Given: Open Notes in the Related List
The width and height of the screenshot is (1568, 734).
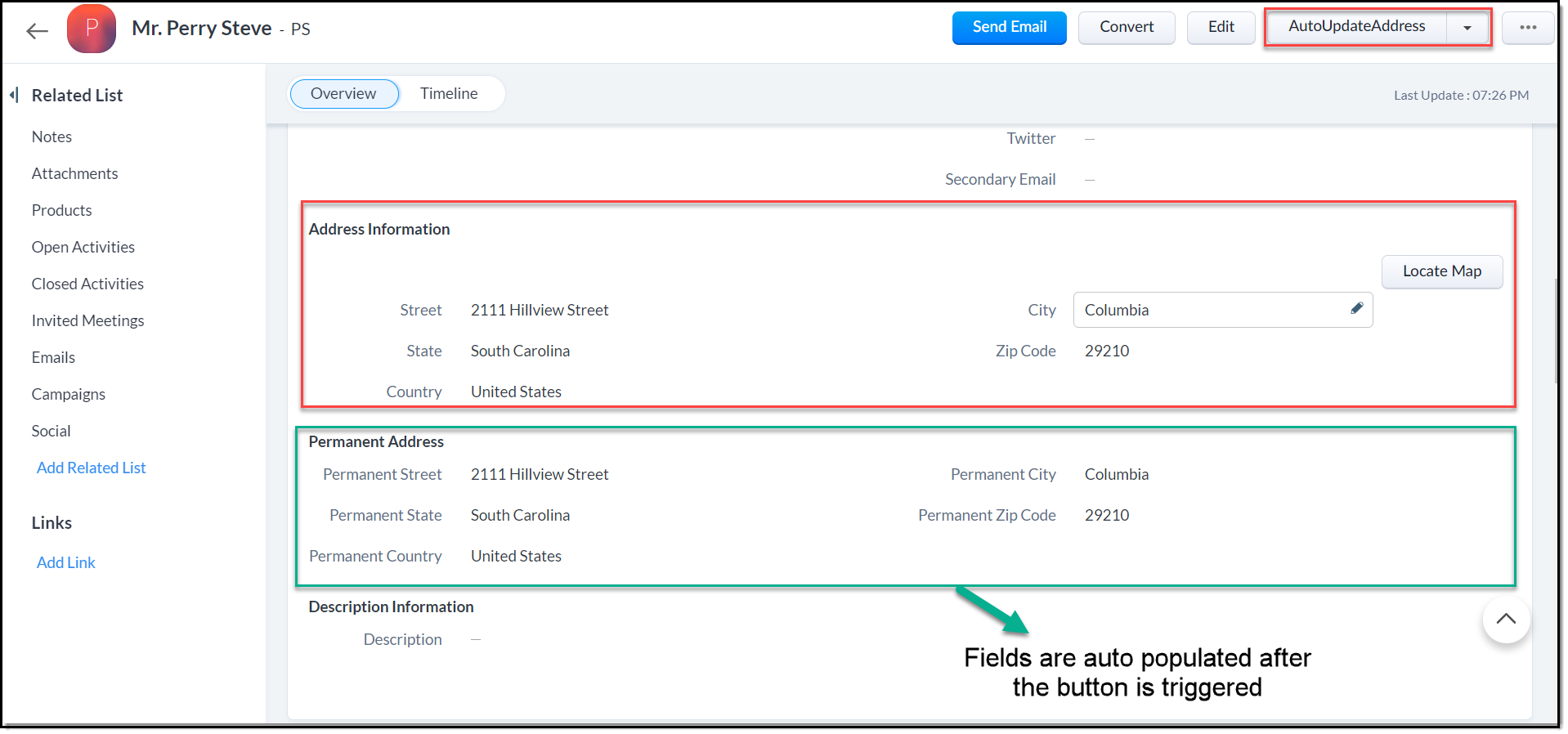Looking at the screenshot, I should tap(52, 137).
